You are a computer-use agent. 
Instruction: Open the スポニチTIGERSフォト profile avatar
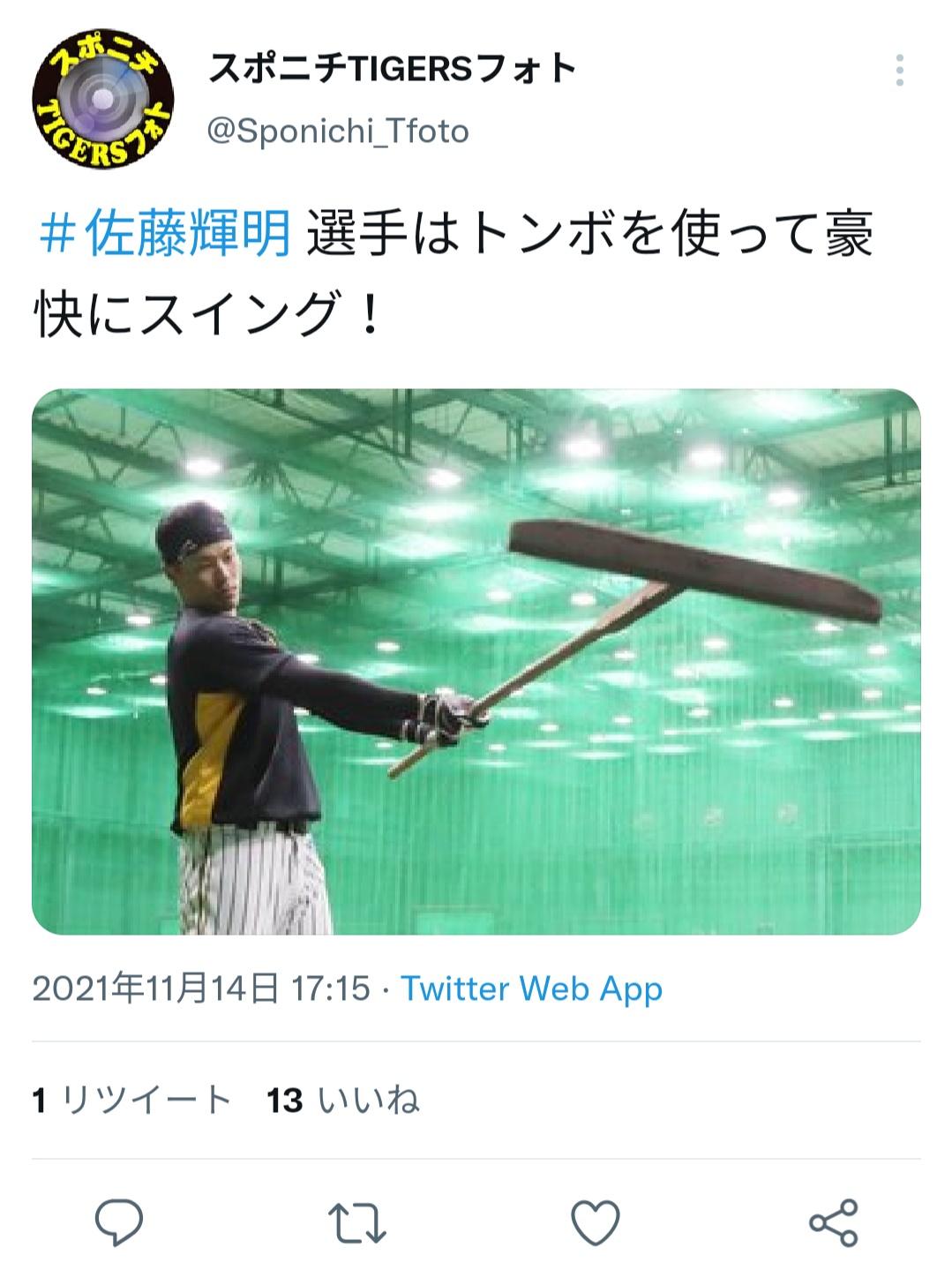pos(102,98)
